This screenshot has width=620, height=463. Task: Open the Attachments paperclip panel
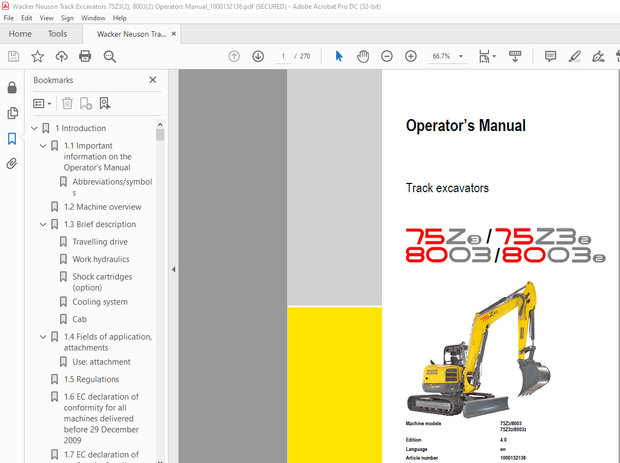pos(12,164)
